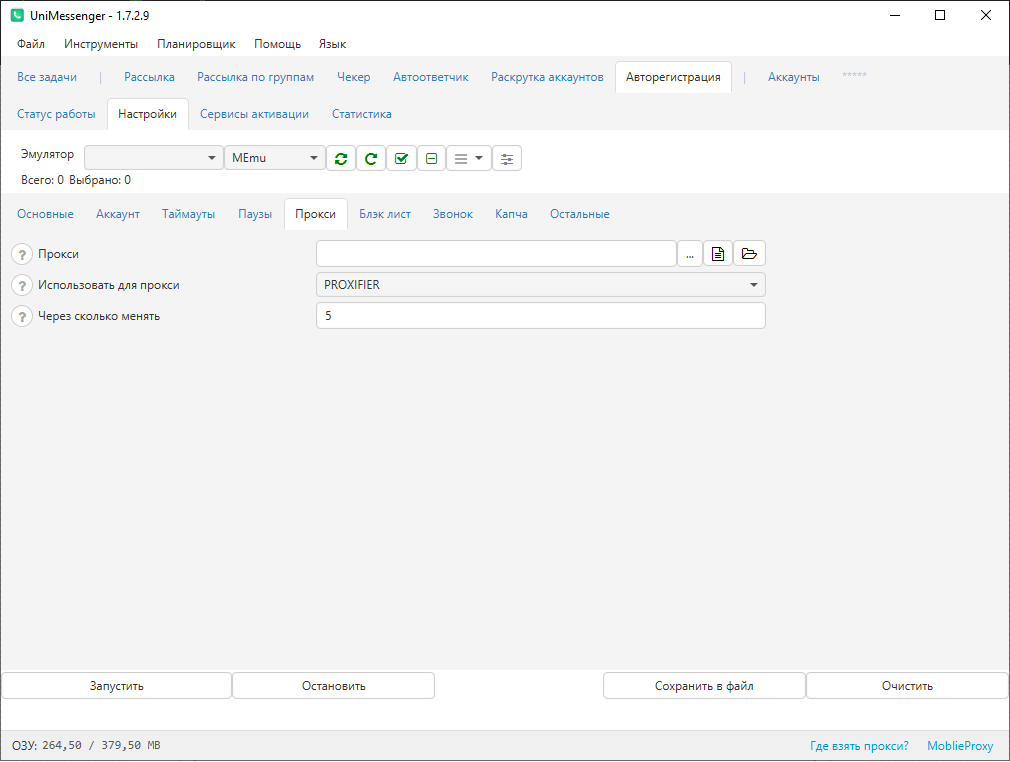
Task: Switch to Аккаунт settings tab
Action: (x=118, y=214)
